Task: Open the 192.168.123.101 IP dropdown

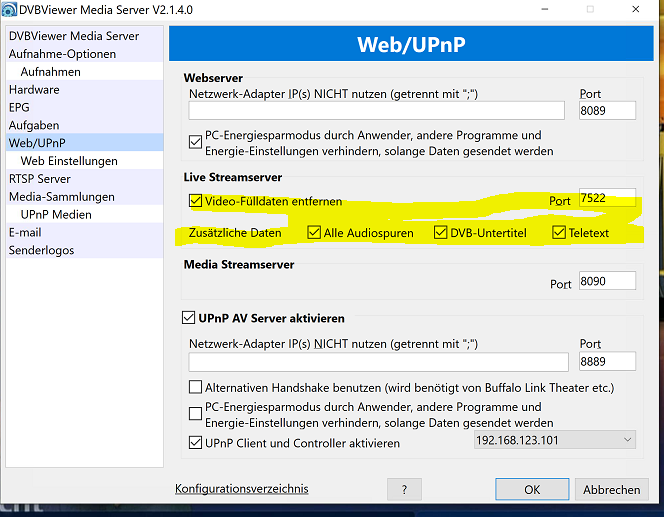Action: [x=555, y=440]
